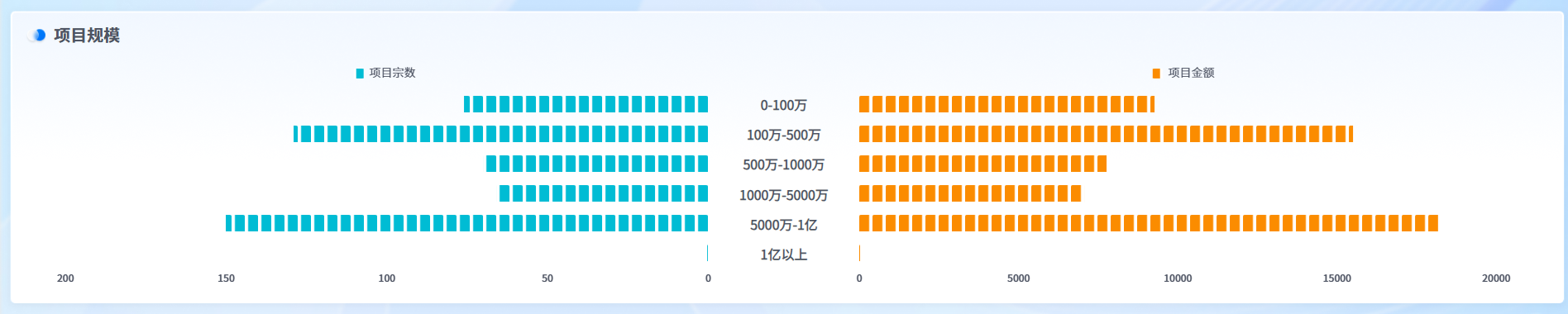Click the orange bar for 5000万-1亿

point(1149,223)
